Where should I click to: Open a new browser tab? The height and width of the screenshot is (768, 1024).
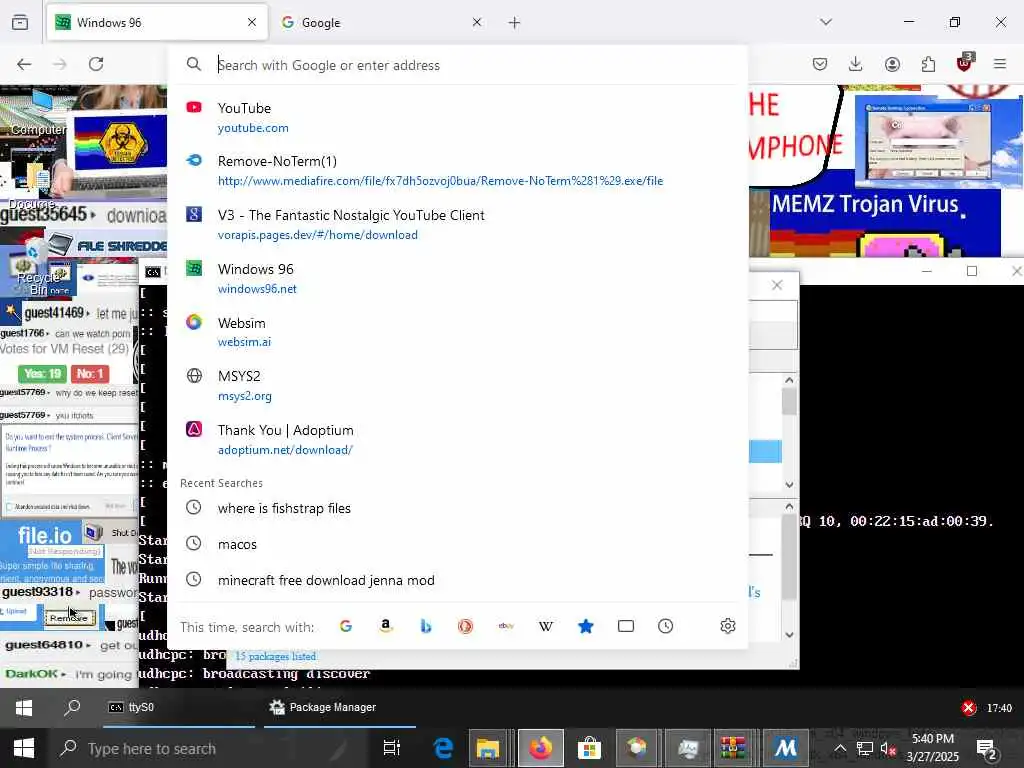click(x=515, y=23)
